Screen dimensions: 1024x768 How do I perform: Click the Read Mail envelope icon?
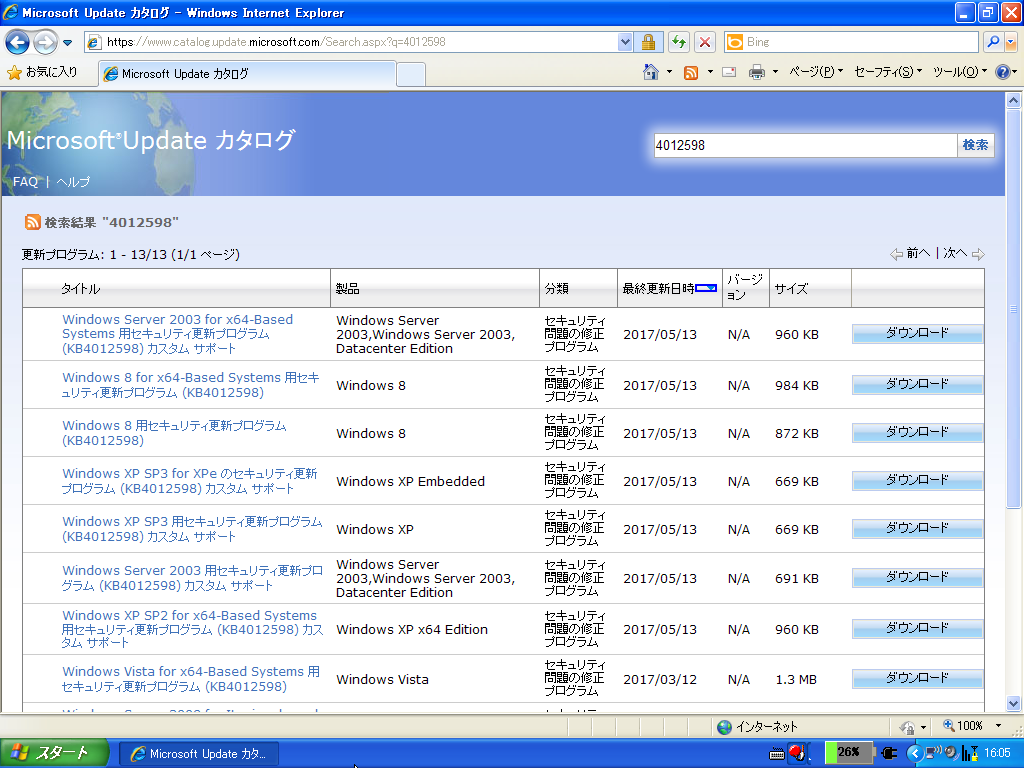pos(729,72)
